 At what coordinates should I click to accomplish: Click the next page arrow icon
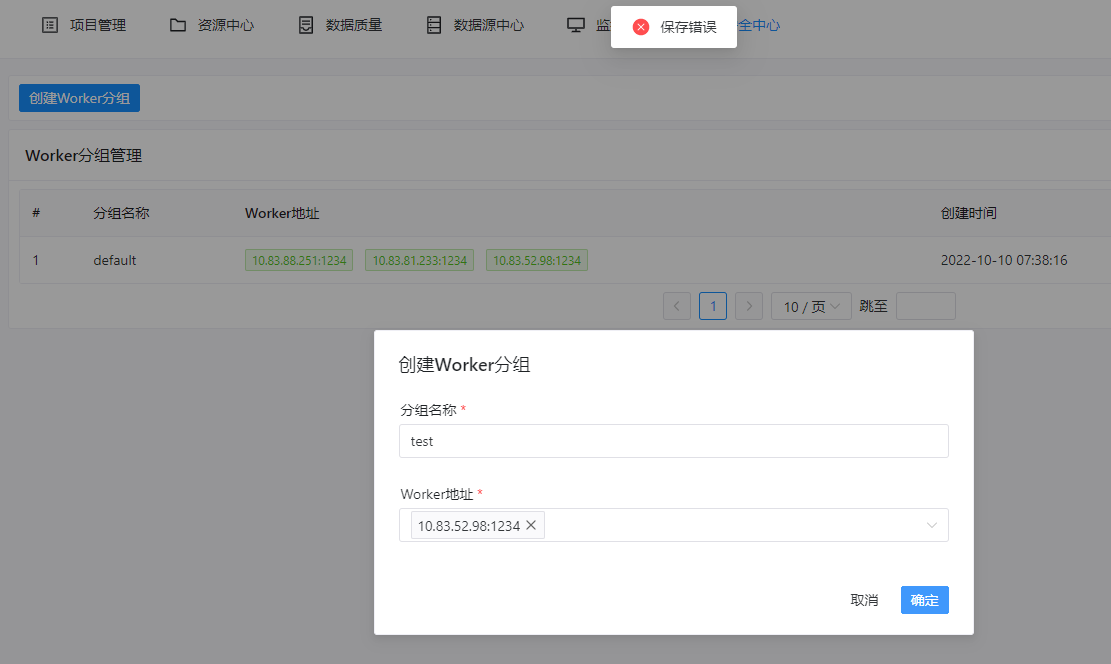pyautogui.click(x=749, y=306)
